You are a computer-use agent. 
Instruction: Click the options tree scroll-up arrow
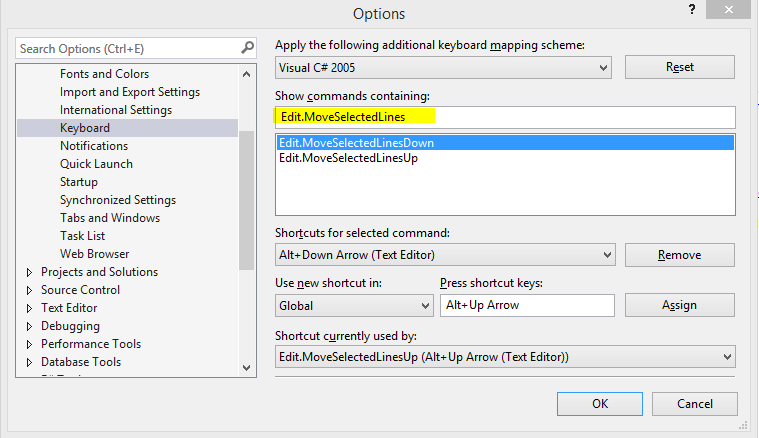tap(246, 74)
